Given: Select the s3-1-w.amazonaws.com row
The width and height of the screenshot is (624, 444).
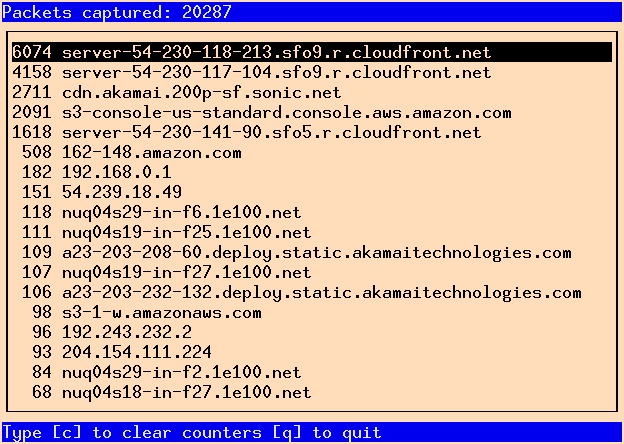Looking at the screenshot, I should coord(312,312).
